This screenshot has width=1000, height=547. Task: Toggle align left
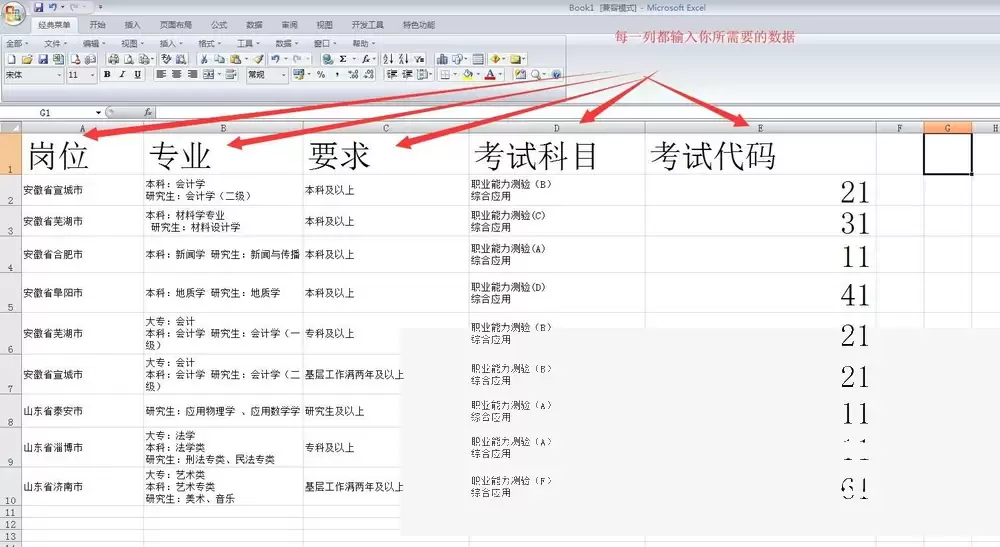(161, 75)
